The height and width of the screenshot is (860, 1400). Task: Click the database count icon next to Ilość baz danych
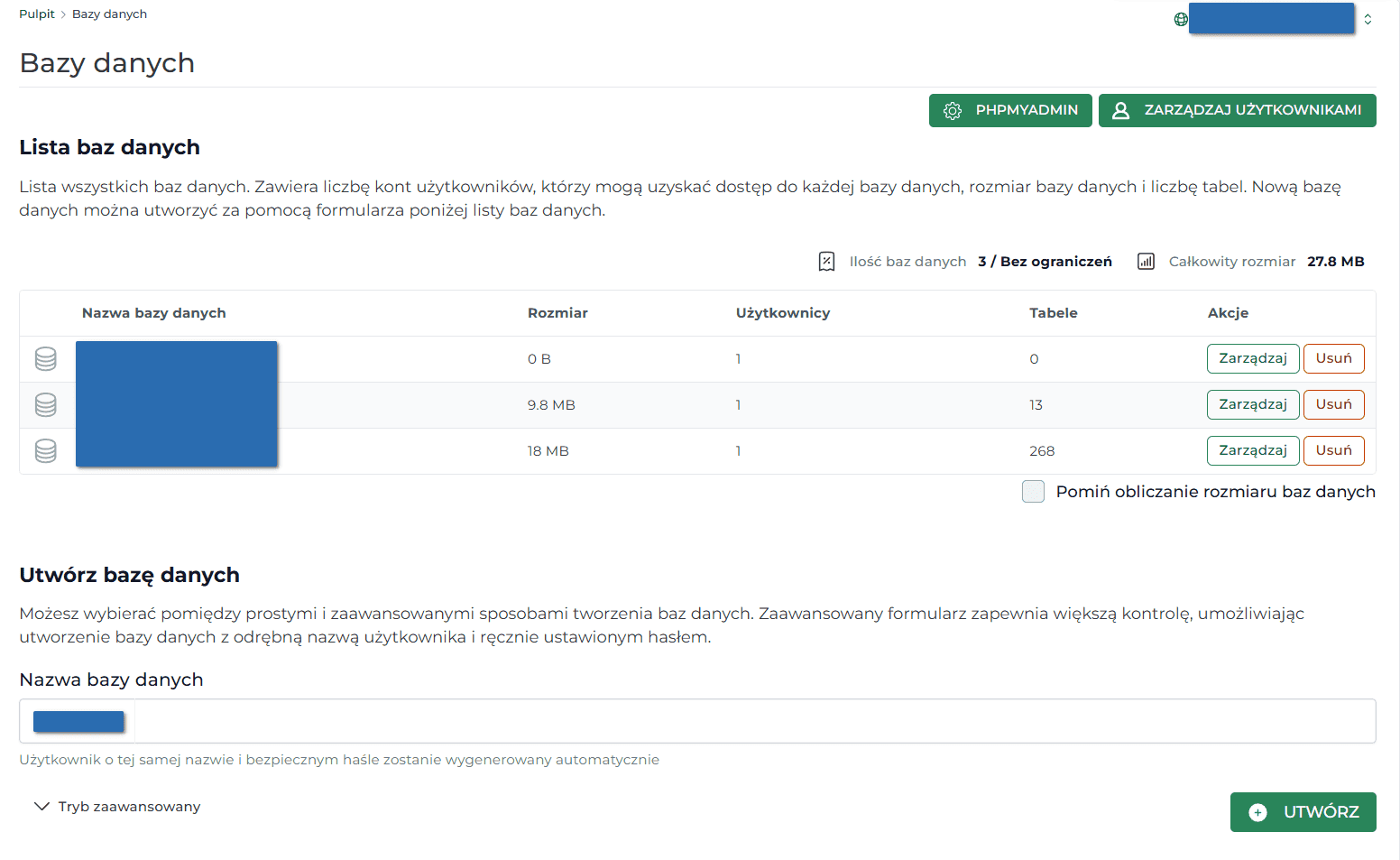tap(826, 262)
